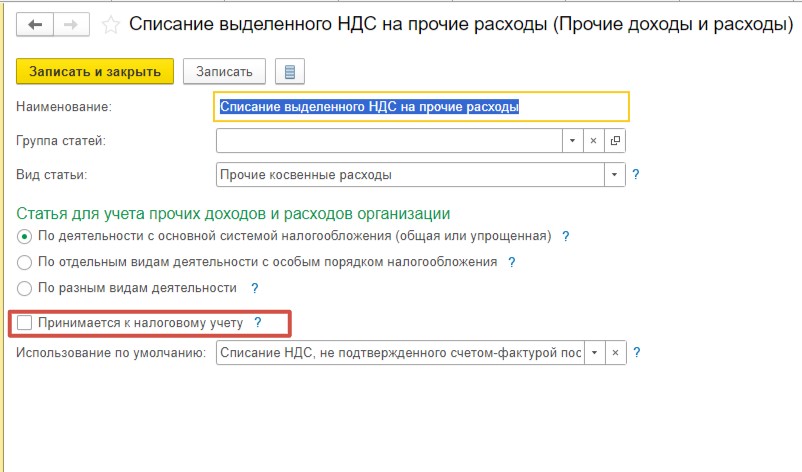Add to favorites with the star icon

(110, 25)
